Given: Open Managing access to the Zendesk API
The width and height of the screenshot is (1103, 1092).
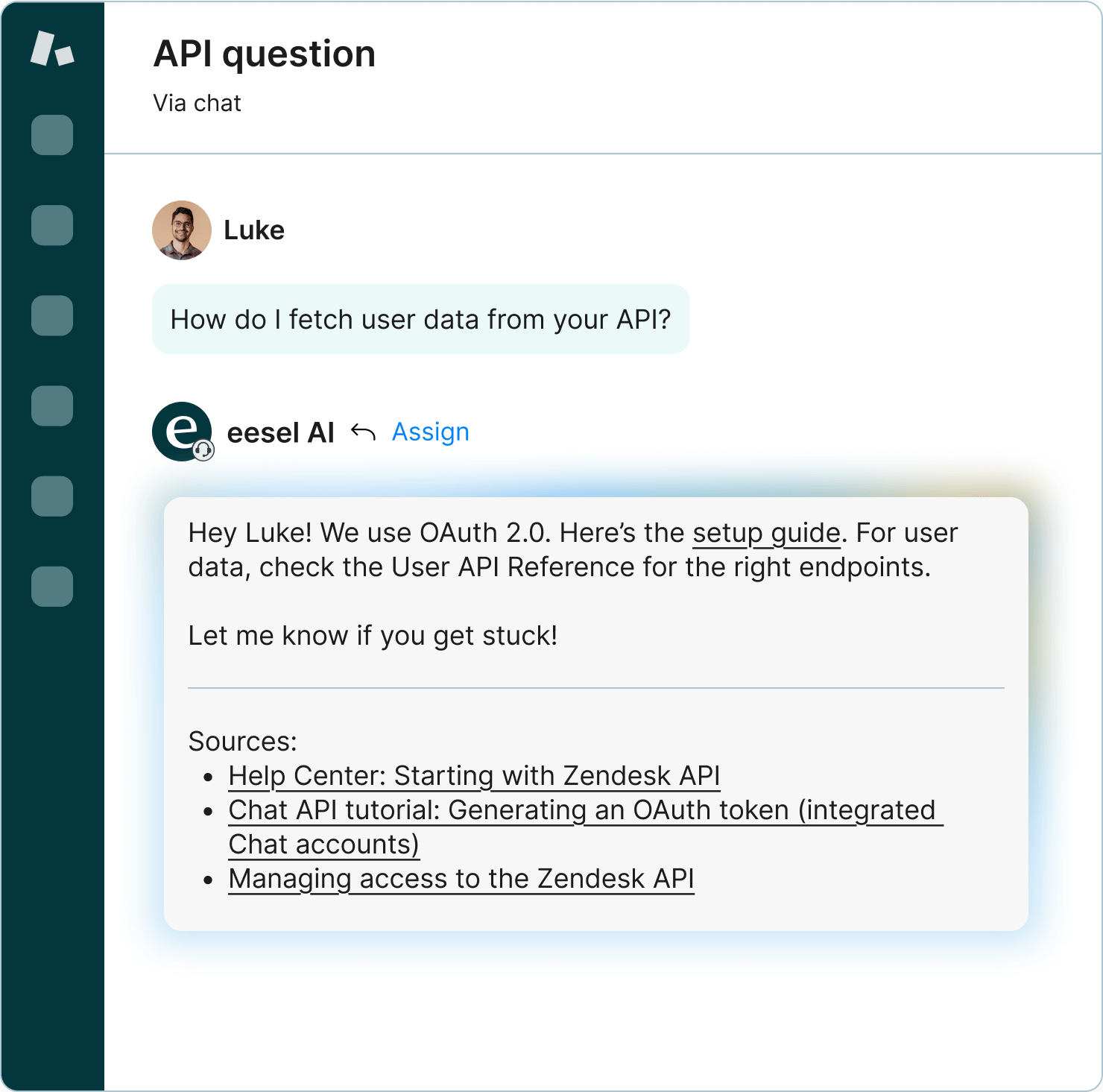Looking at the screenshot, I should pos(461,879).
